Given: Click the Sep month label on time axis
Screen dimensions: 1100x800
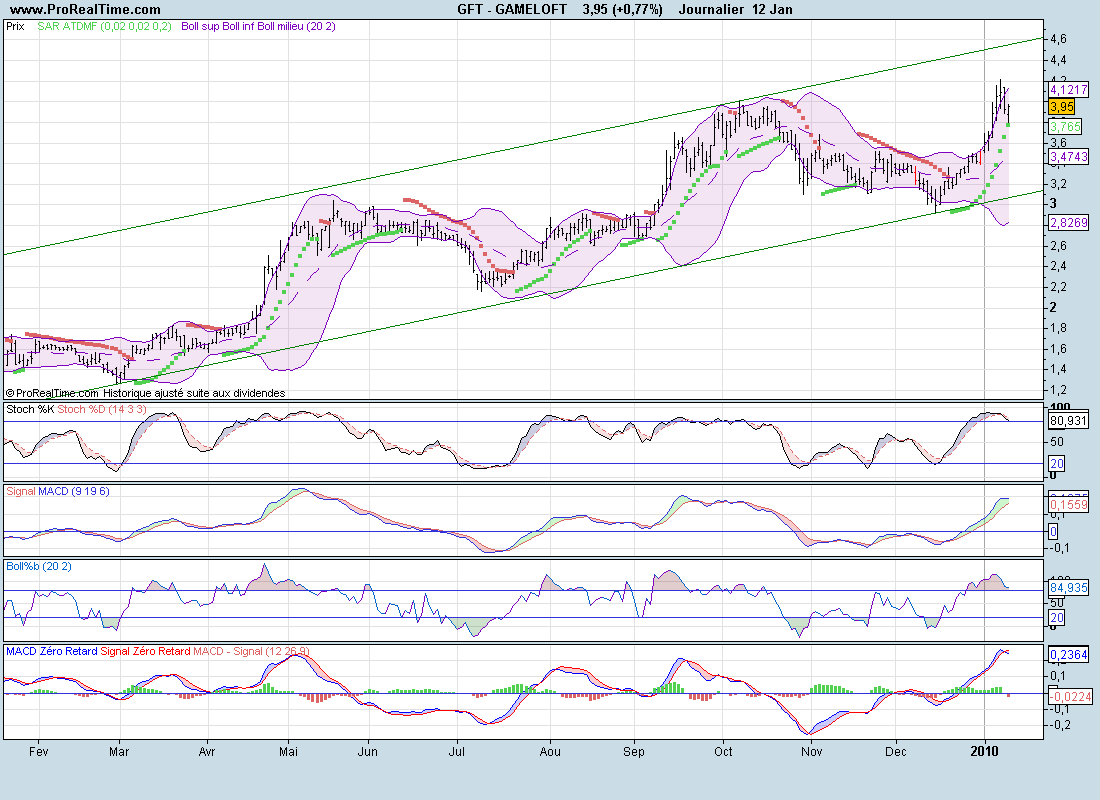Looking at the screenshot, I should (x=633, y=752).
